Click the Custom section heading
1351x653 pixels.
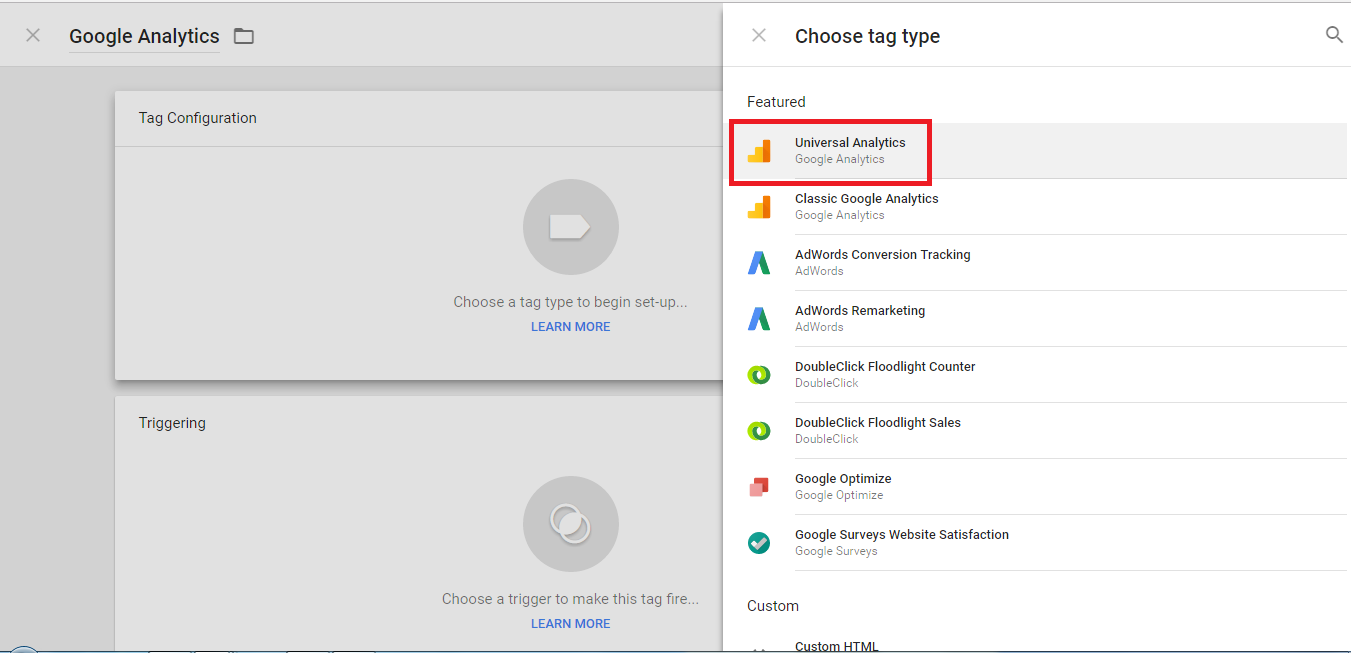773,606
